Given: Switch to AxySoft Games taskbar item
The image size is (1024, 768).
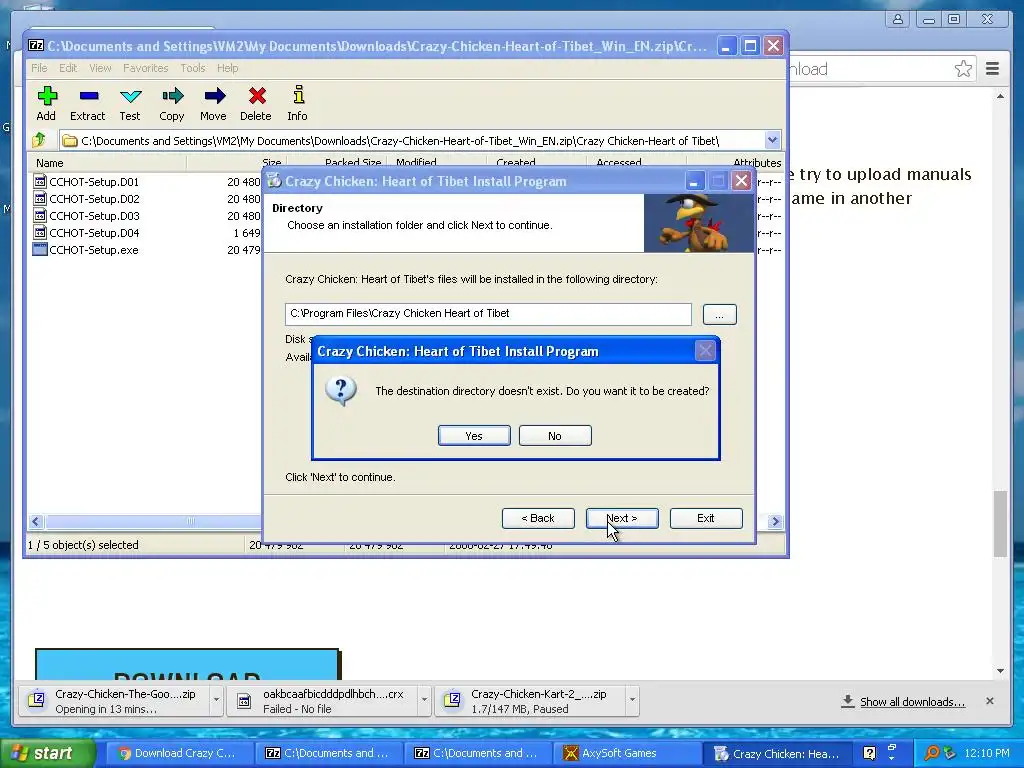Looking at the screenshot, I should click(628, 753).
